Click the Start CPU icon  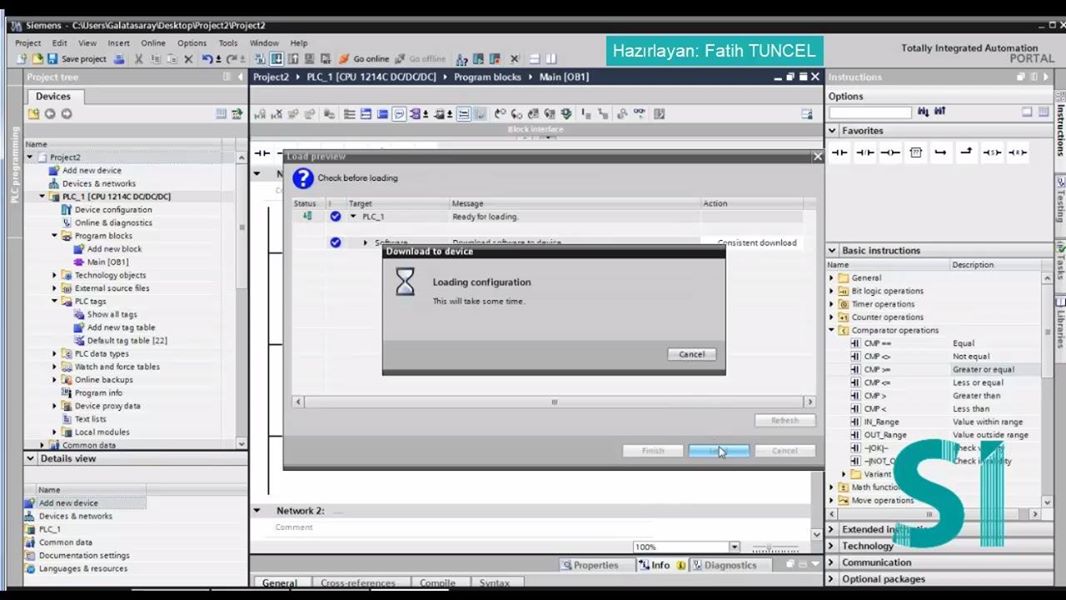point(478,59)
